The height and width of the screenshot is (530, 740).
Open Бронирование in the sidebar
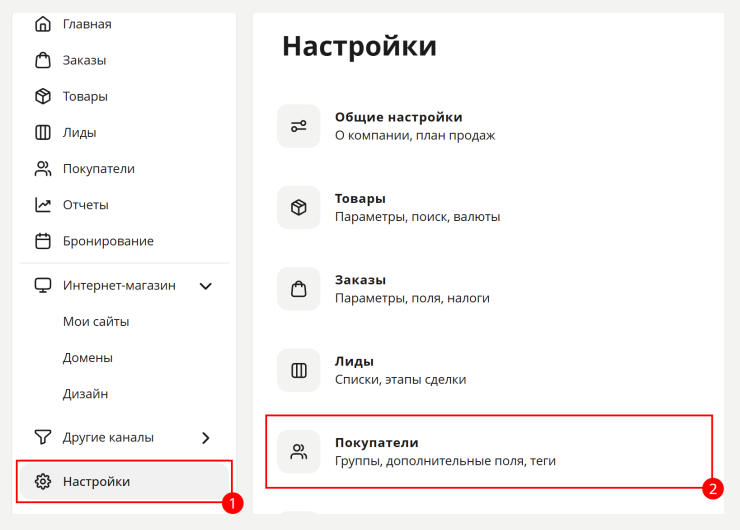(x=109, y=241)
